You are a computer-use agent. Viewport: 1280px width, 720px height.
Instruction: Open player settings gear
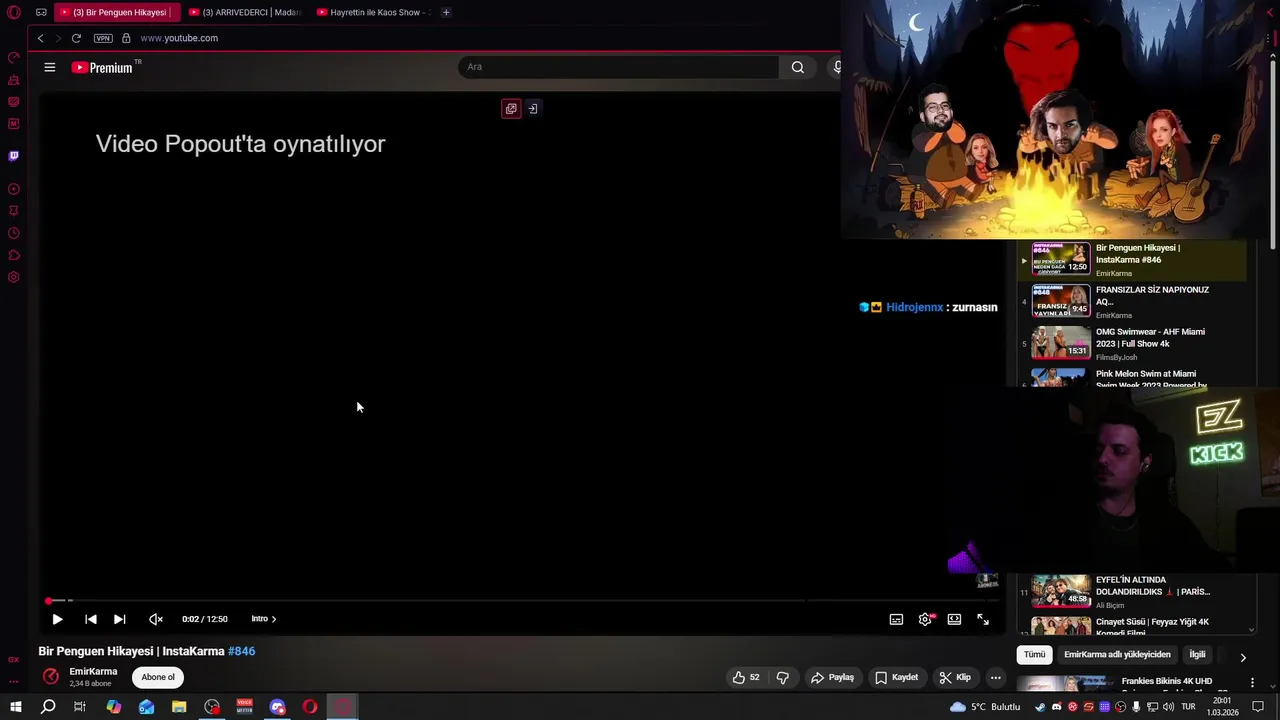925,619
